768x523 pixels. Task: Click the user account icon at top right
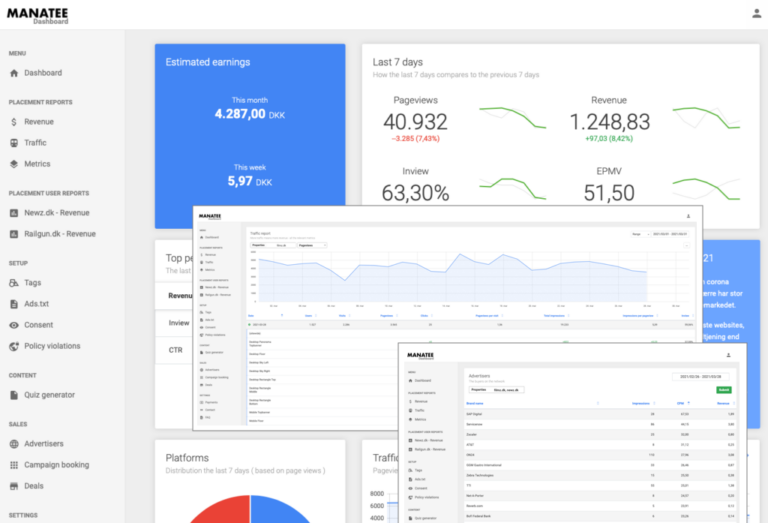pyautogui.click(x=756, y=13)
